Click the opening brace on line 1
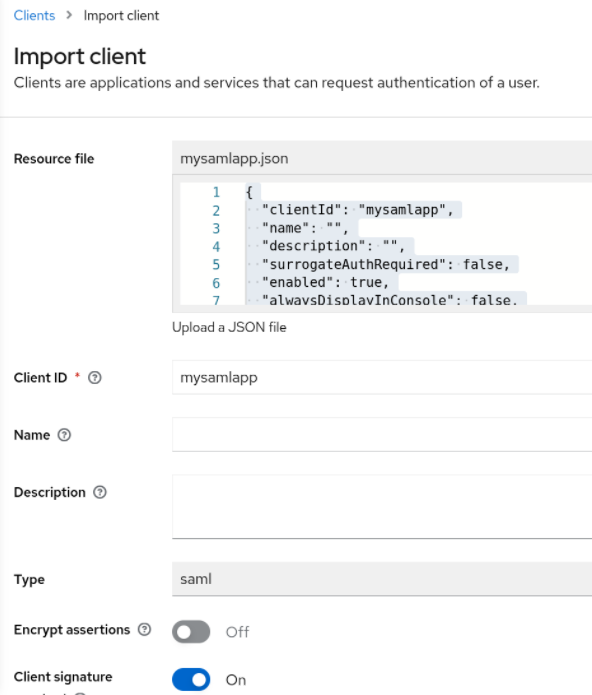This screenshot has width=592, height=695. [x=249, y=192]
